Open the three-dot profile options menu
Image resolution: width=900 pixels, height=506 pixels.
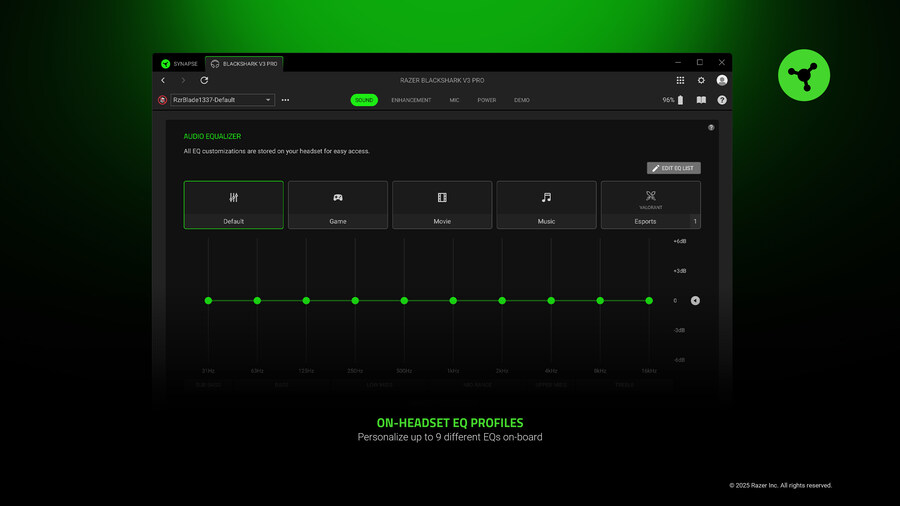[285, 100]
